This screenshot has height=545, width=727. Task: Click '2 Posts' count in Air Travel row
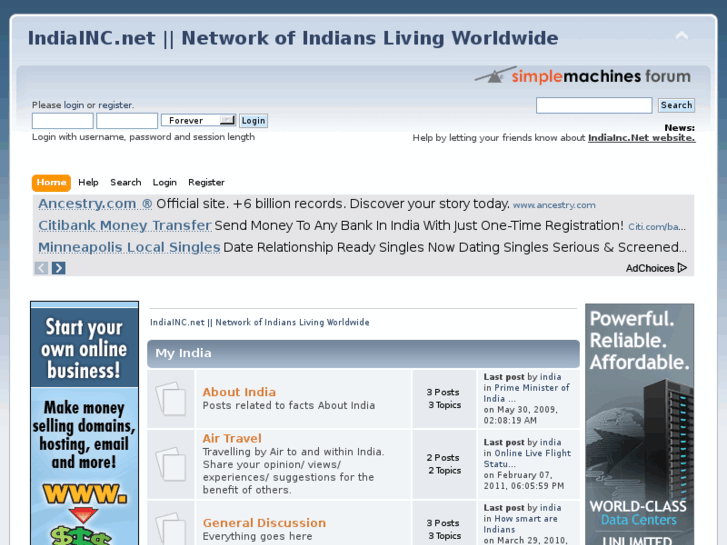443,457
